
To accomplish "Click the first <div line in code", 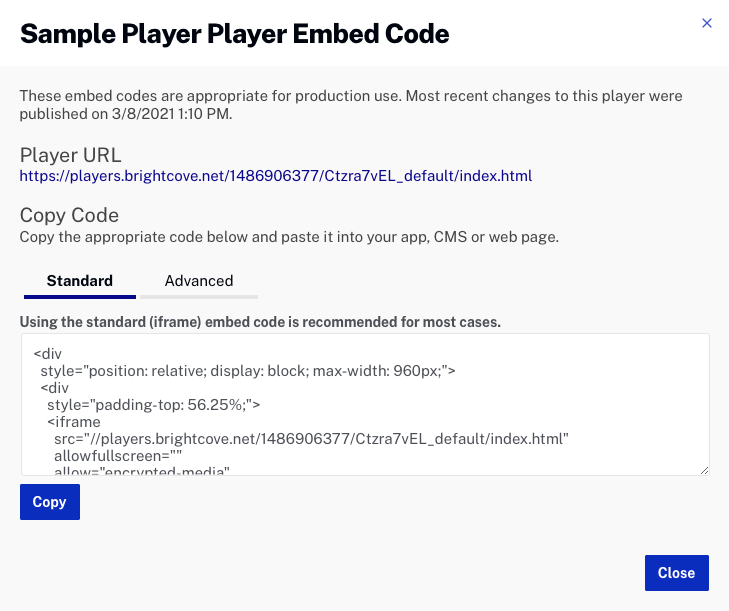I will pos(47,354).
